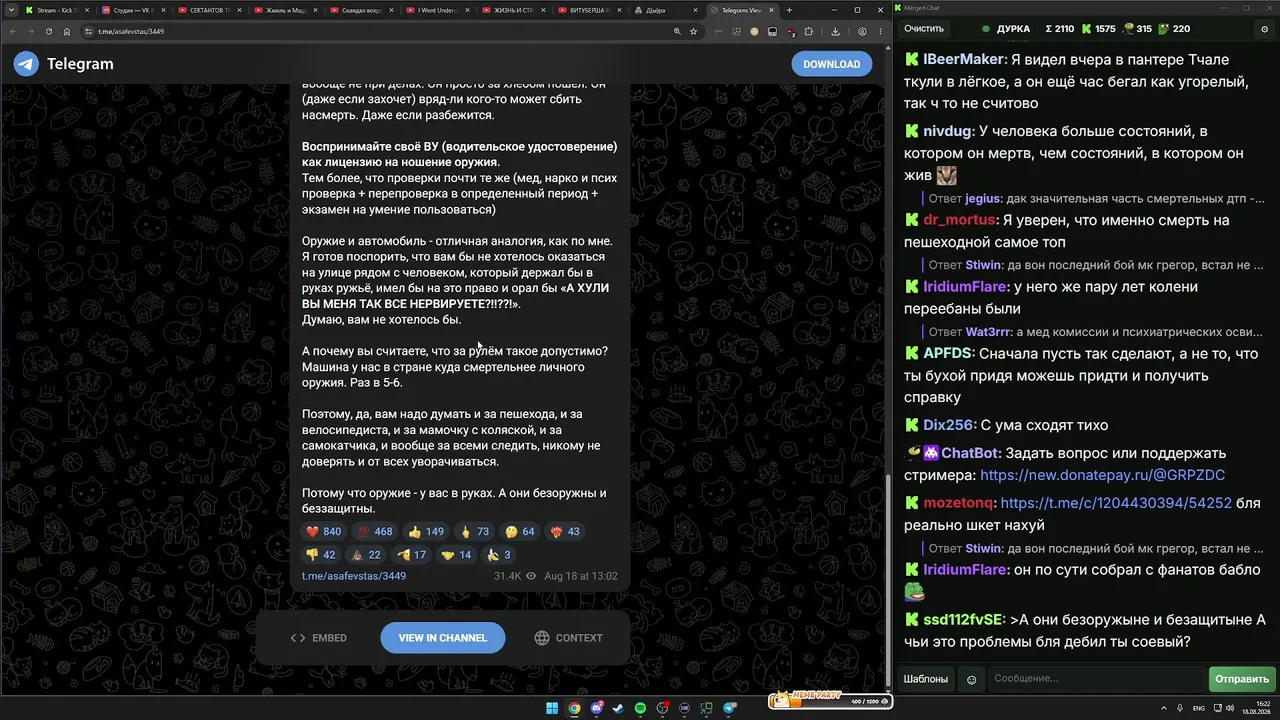The image size is (1280, 720).
Task: Click the ДУРКА channel status label
Action: click(1014, 29)
